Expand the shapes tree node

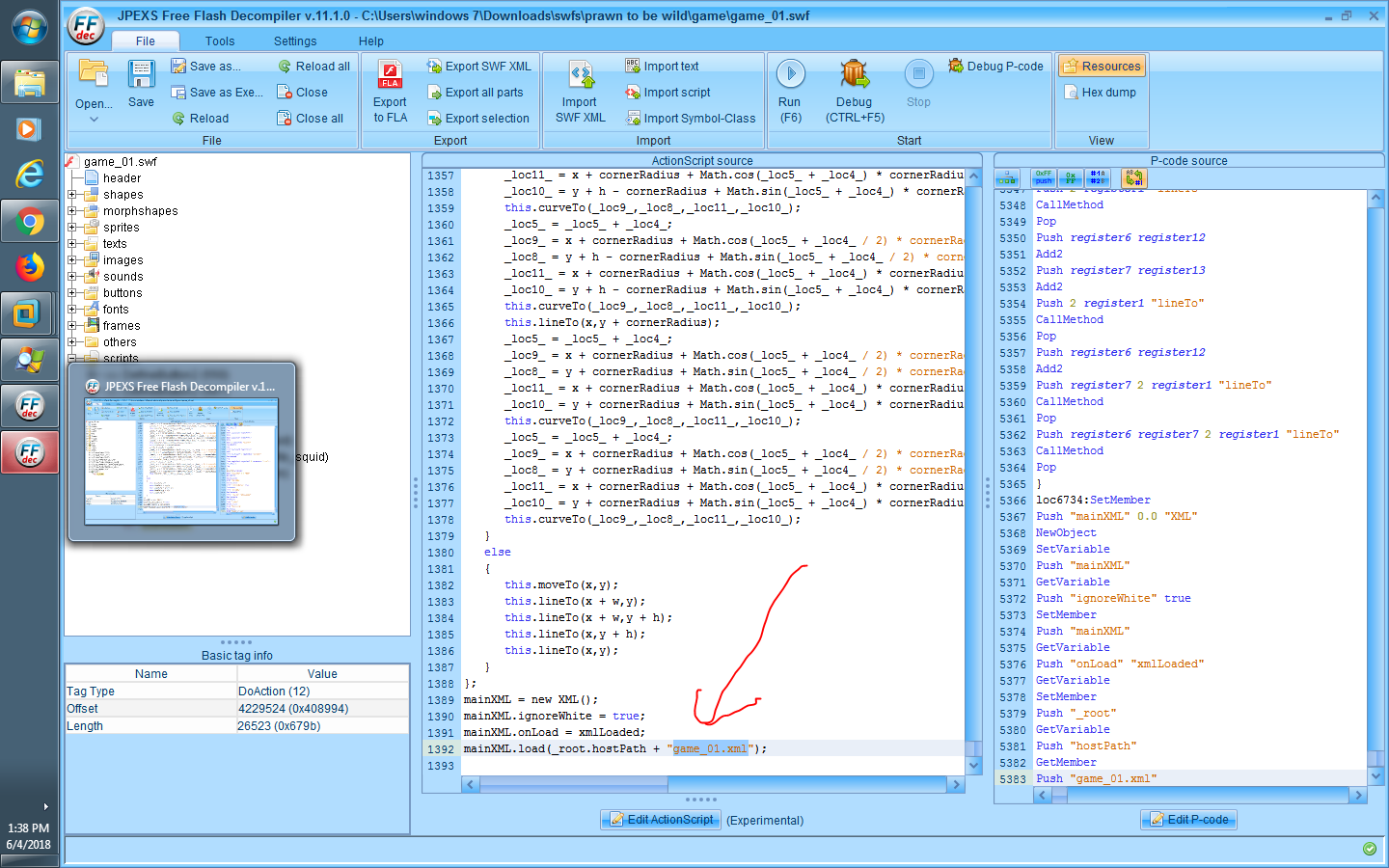tap(72, 194)
